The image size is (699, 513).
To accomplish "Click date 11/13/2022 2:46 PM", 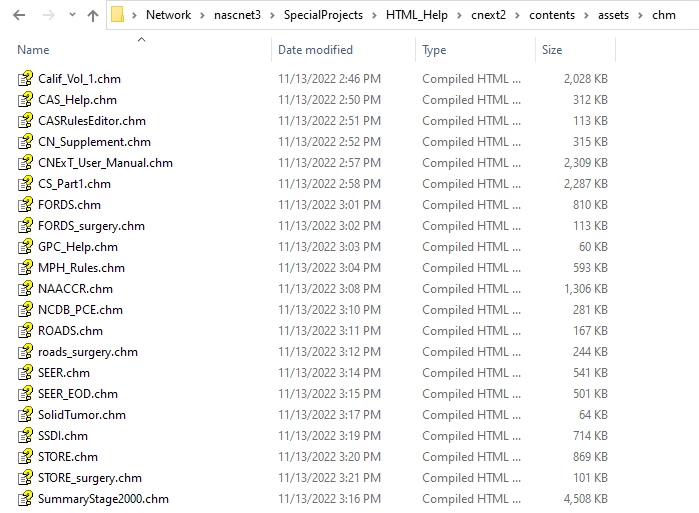I will coord(329,79).
